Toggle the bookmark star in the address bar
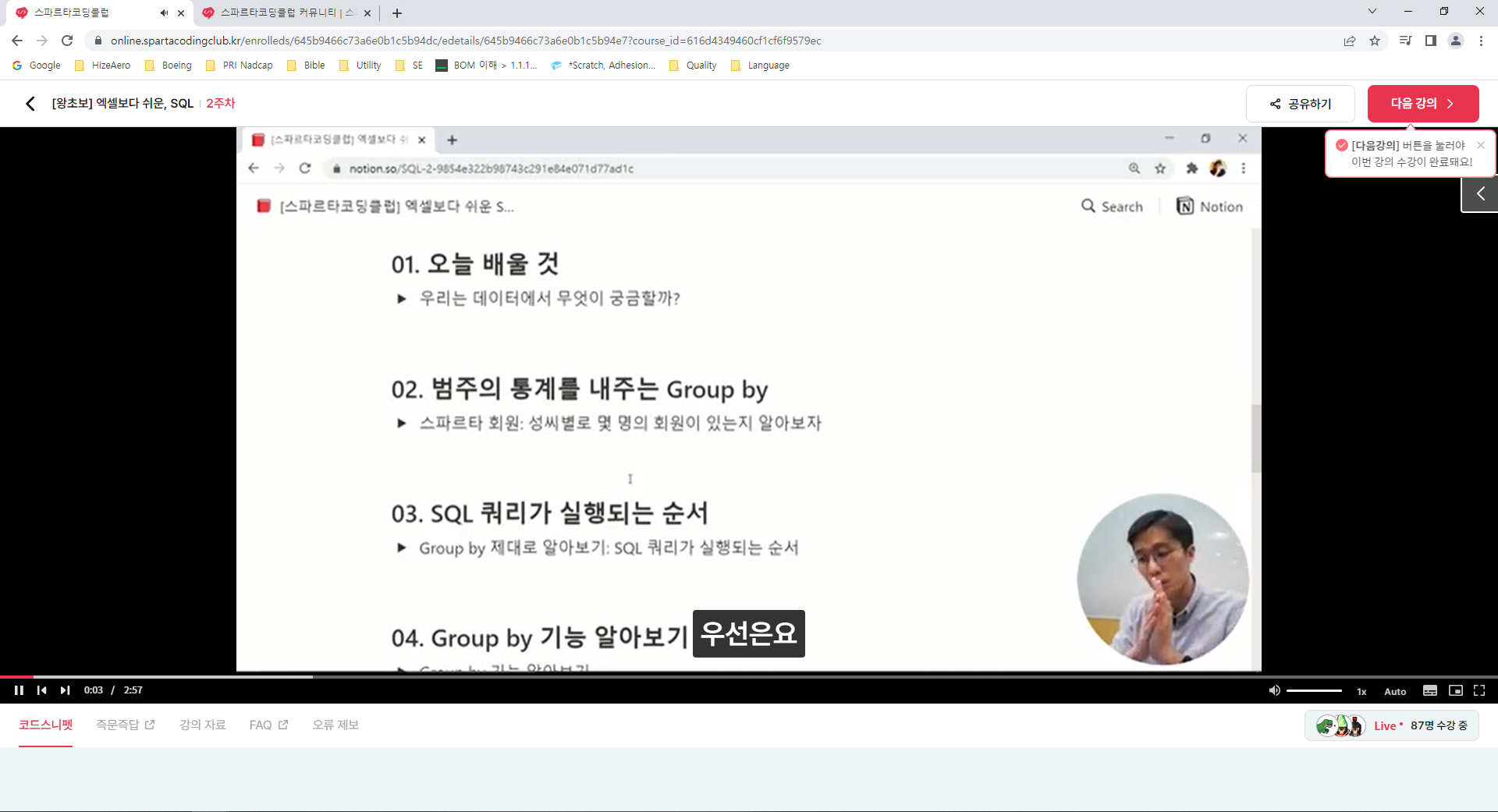This screenshot has height=812, width=1498. pyautogui.click(x=1376, y=41)
